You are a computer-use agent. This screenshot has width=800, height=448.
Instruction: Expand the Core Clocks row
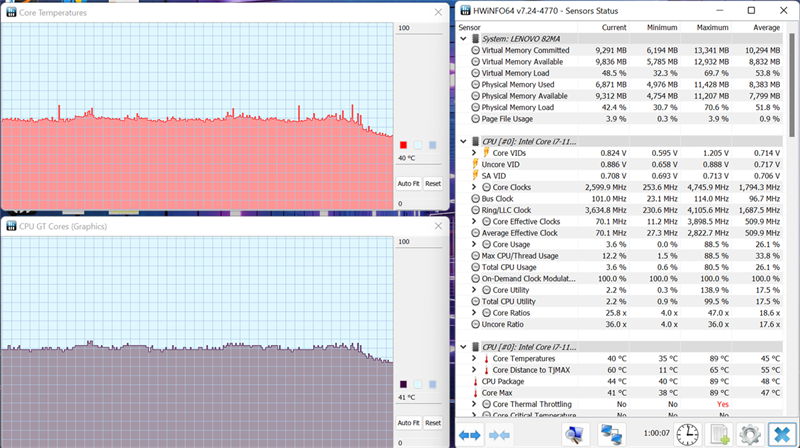474,187
